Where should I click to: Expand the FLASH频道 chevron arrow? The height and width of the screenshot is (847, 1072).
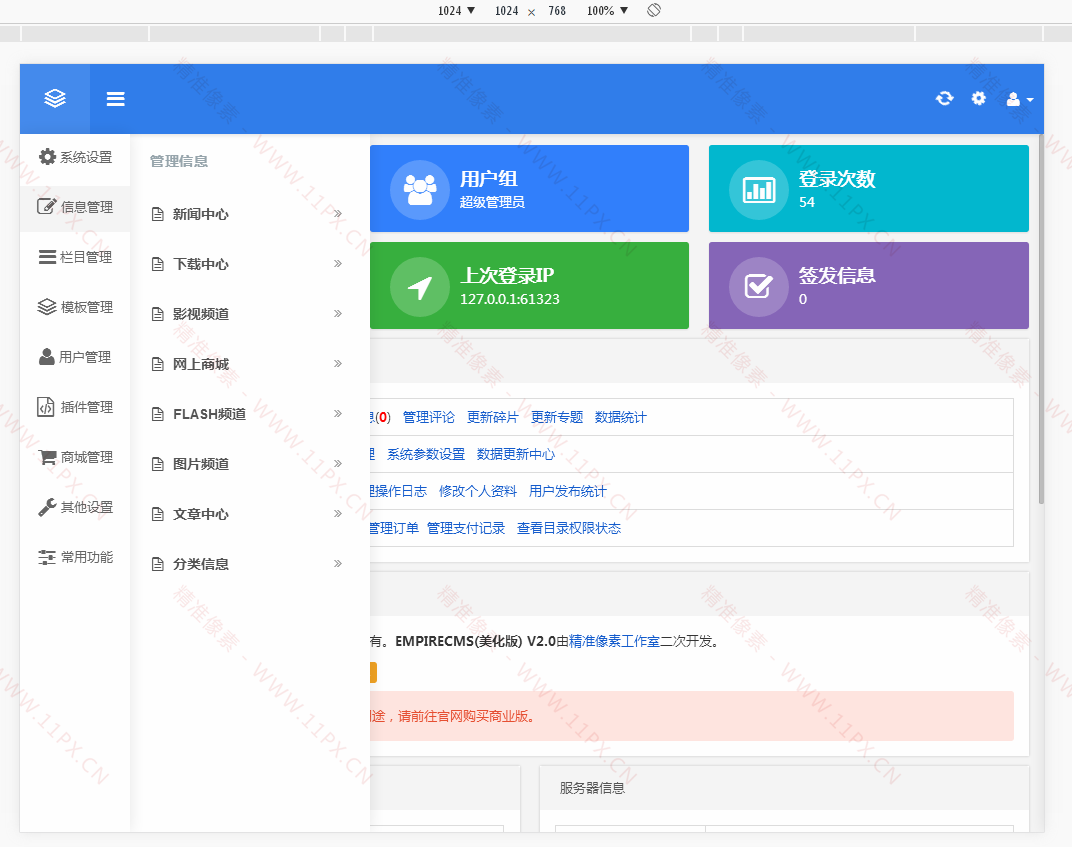[338, 413]
